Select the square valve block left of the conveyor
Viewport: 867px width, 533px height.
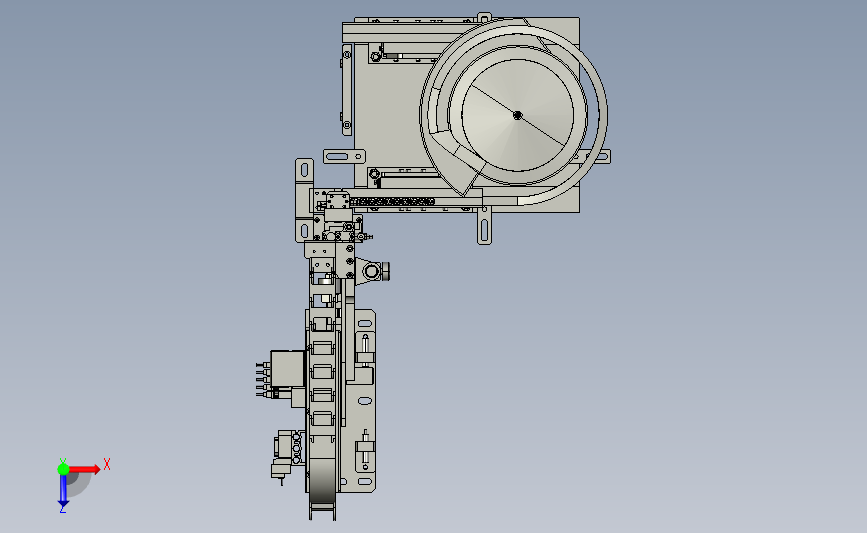[288, 369]
